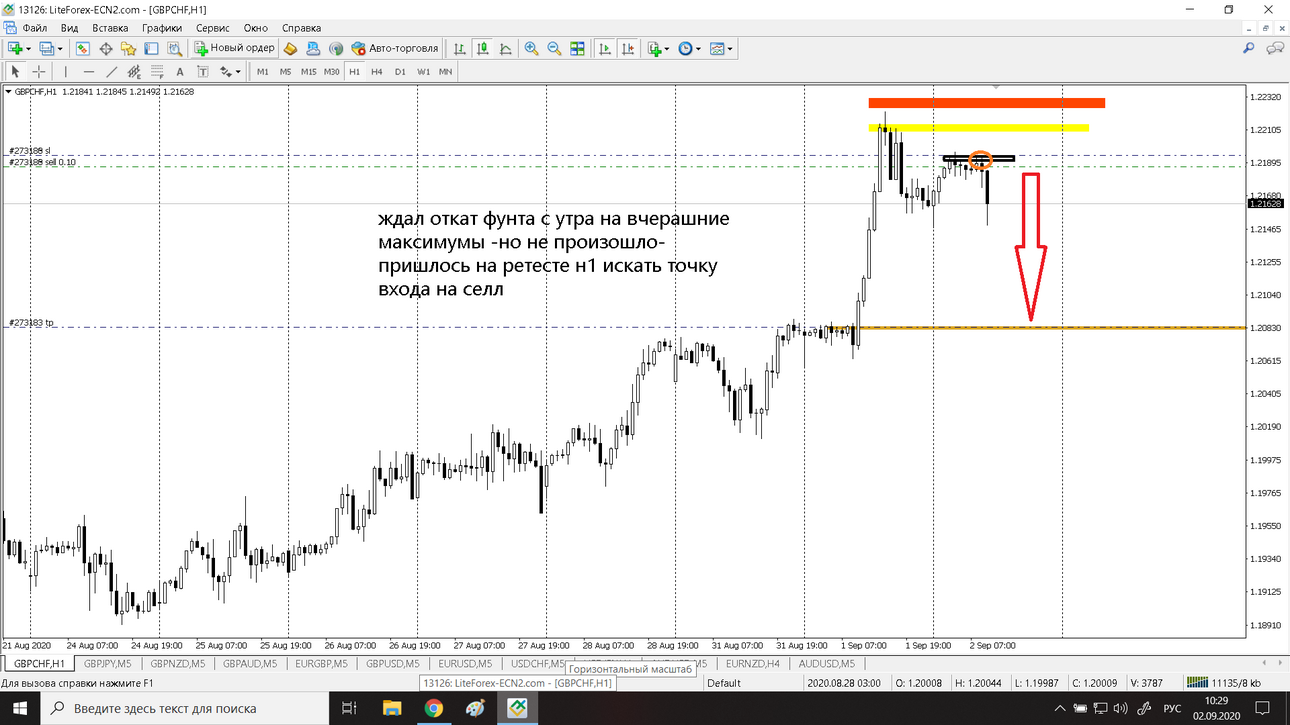The image size is (1290, 725).
Task: Open the Strategy Tester magnifier icon
Action: tap(174, 48)
